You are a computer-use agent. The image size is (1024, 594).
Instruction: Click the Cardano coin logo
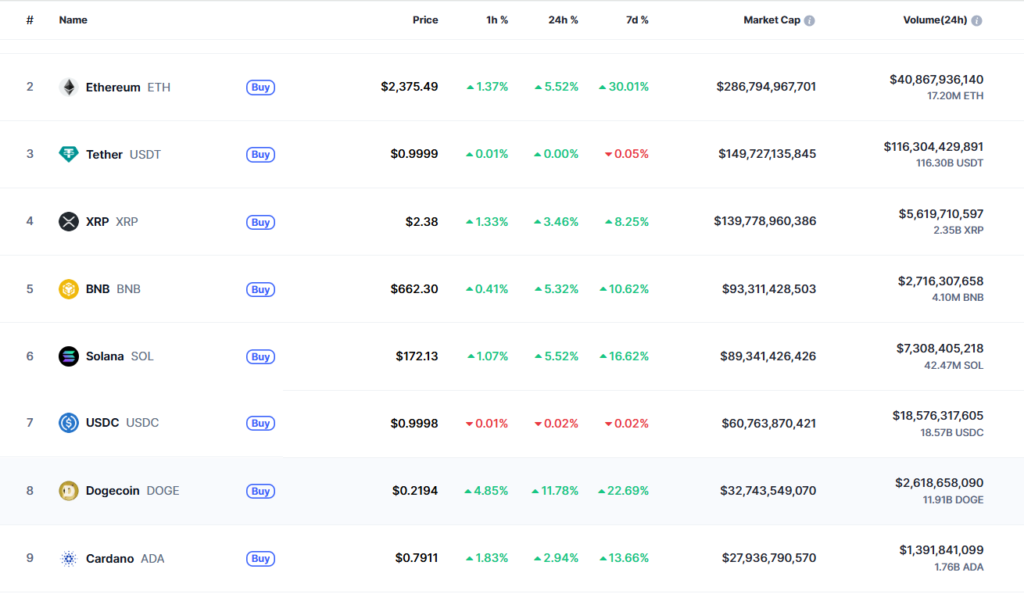[x=69, y=558]
